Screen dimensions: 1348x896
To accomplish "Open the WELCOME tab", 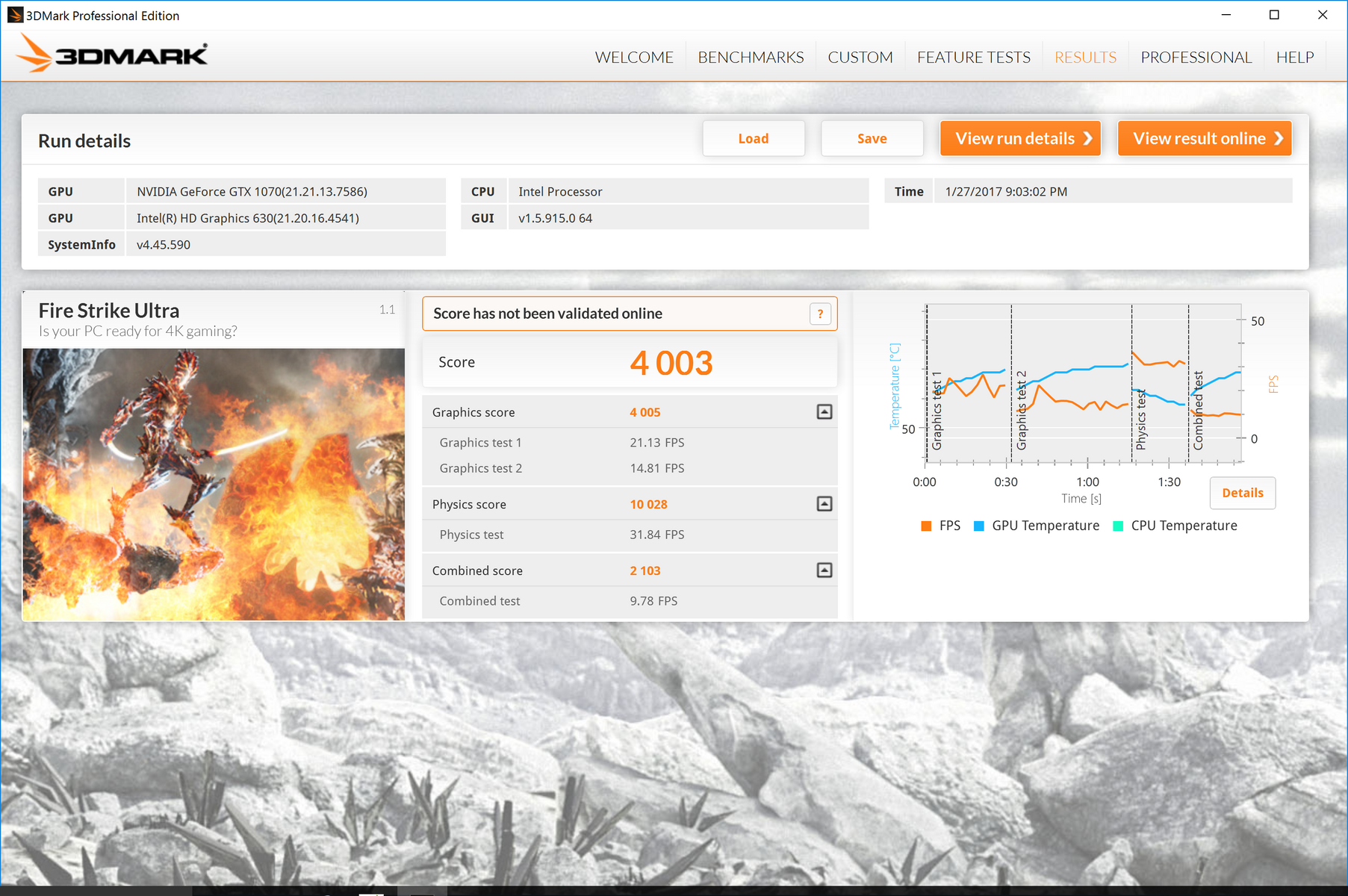I will 634,57.
